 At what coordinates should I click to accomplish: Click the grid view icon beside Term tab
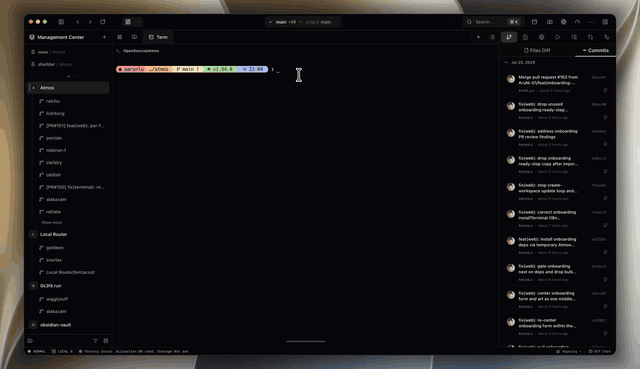pos(120,37)
